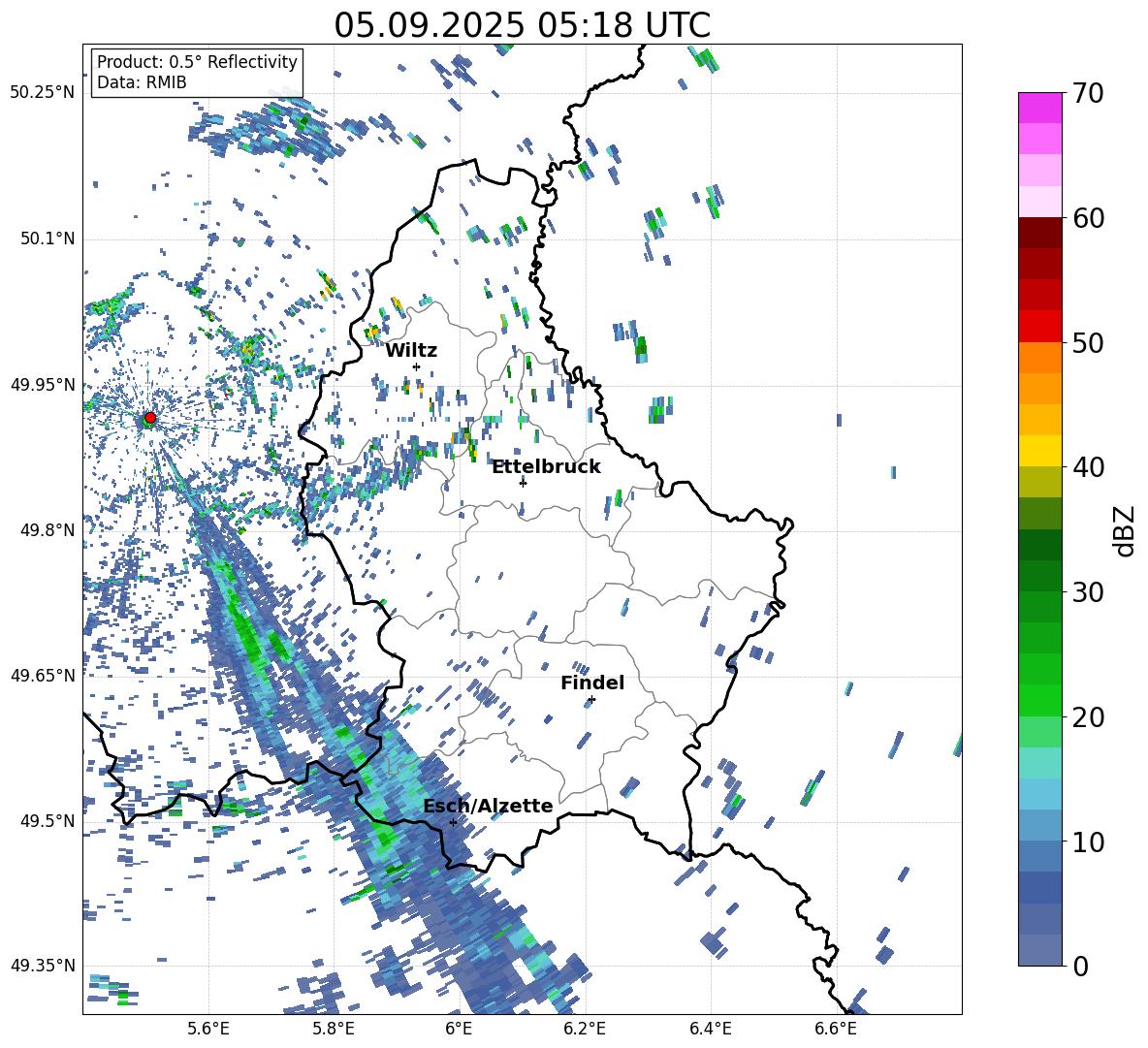
Task: Click the Wiltz location cross marker
Action: [417, 366]
